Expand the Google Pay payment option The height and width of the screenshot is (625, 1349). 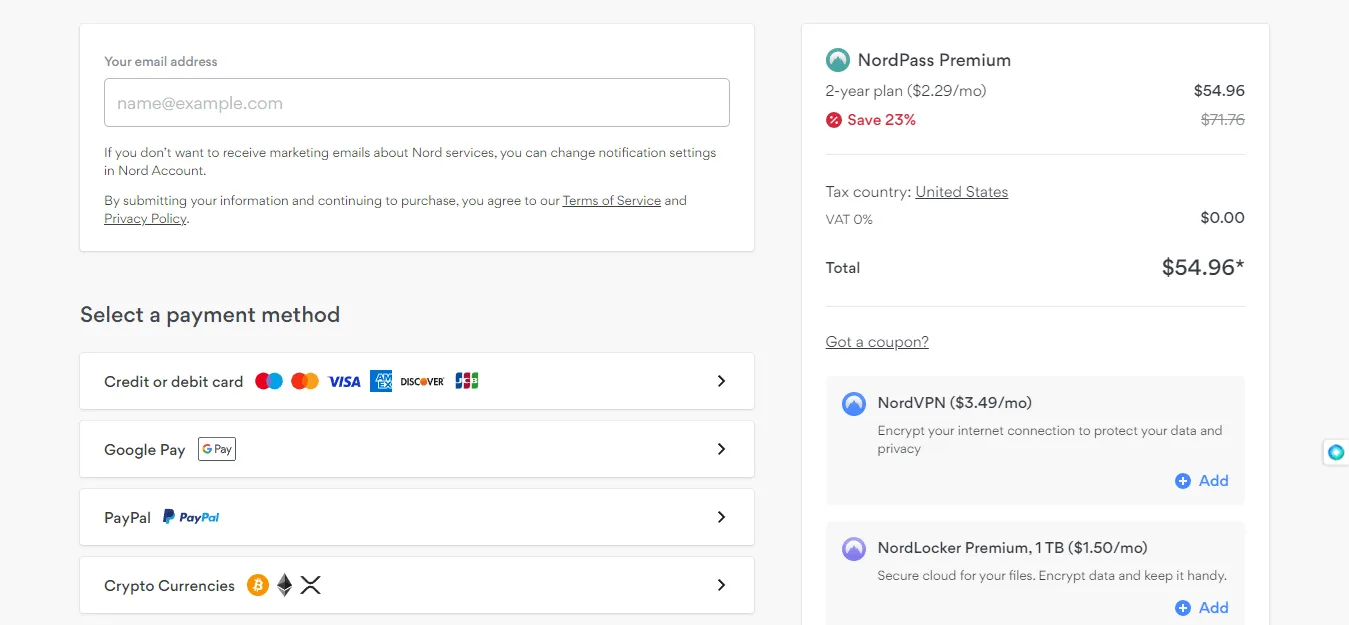416,449
